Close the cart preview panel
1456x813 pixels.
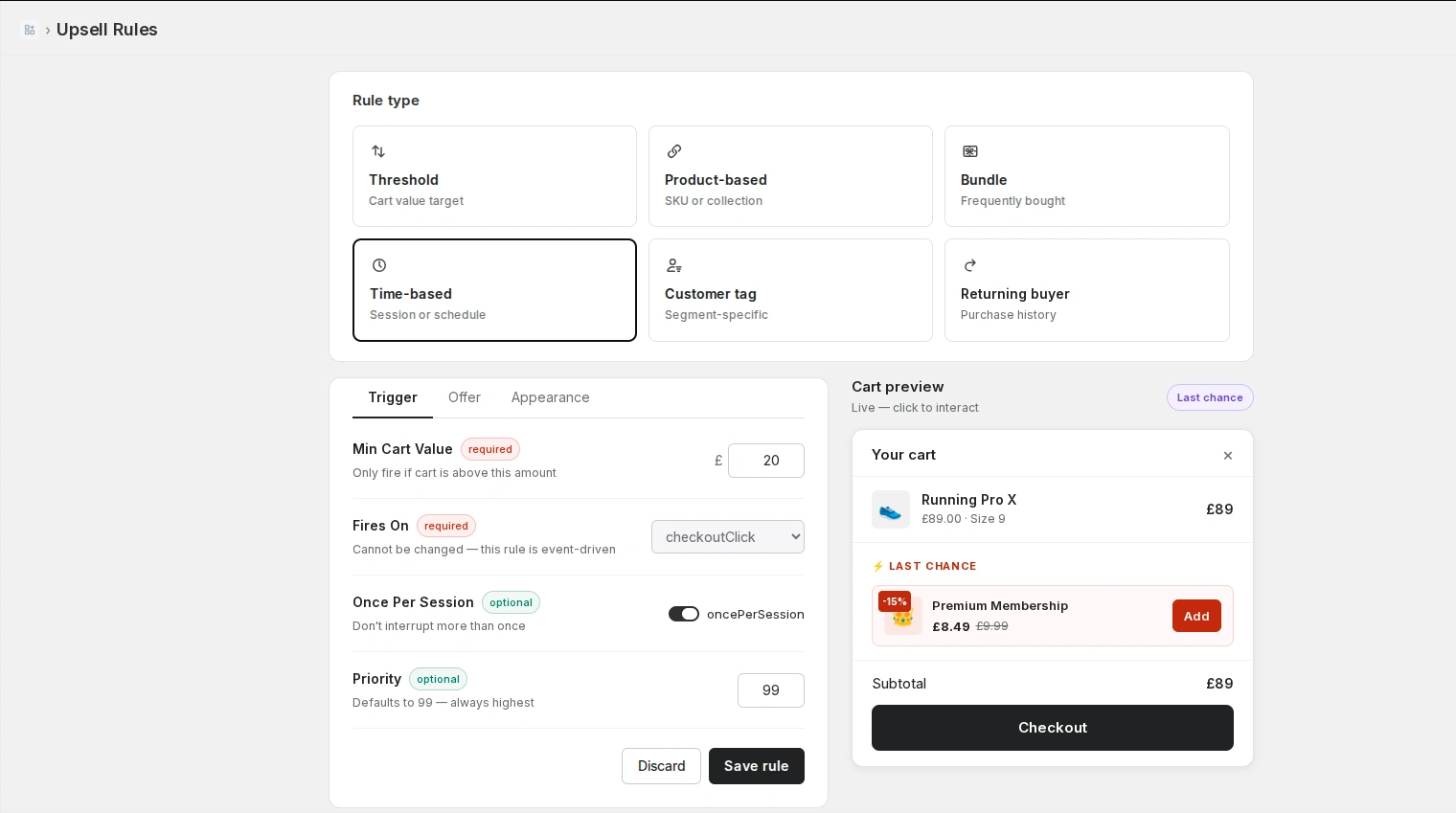(1228, 456)
